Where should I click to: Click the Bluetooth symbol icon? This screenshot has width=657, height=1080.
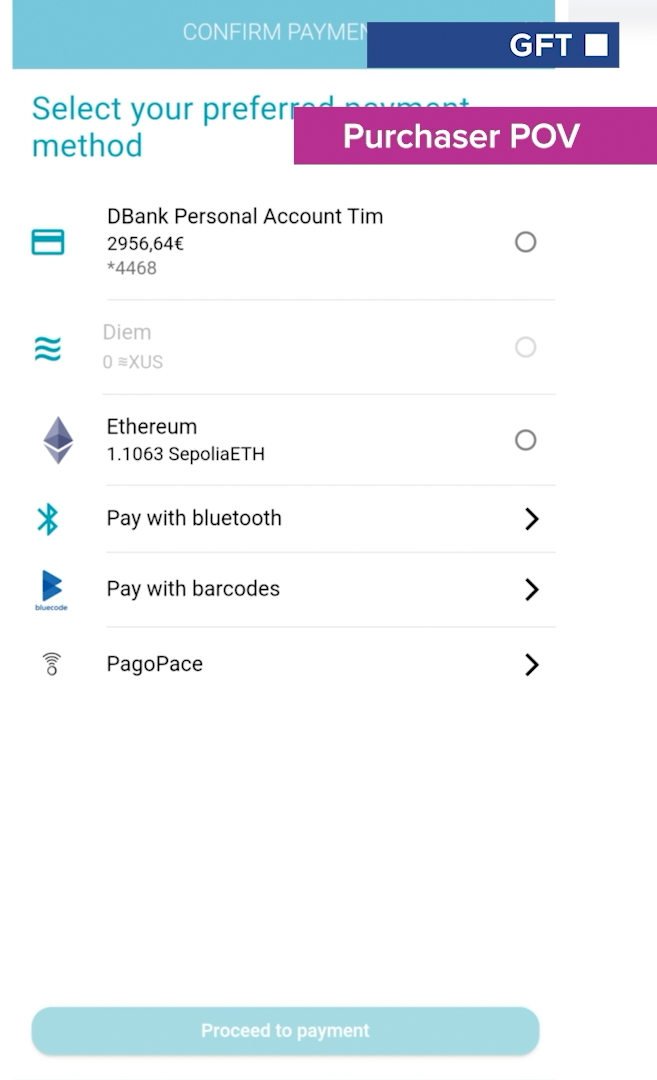(48, 519)
